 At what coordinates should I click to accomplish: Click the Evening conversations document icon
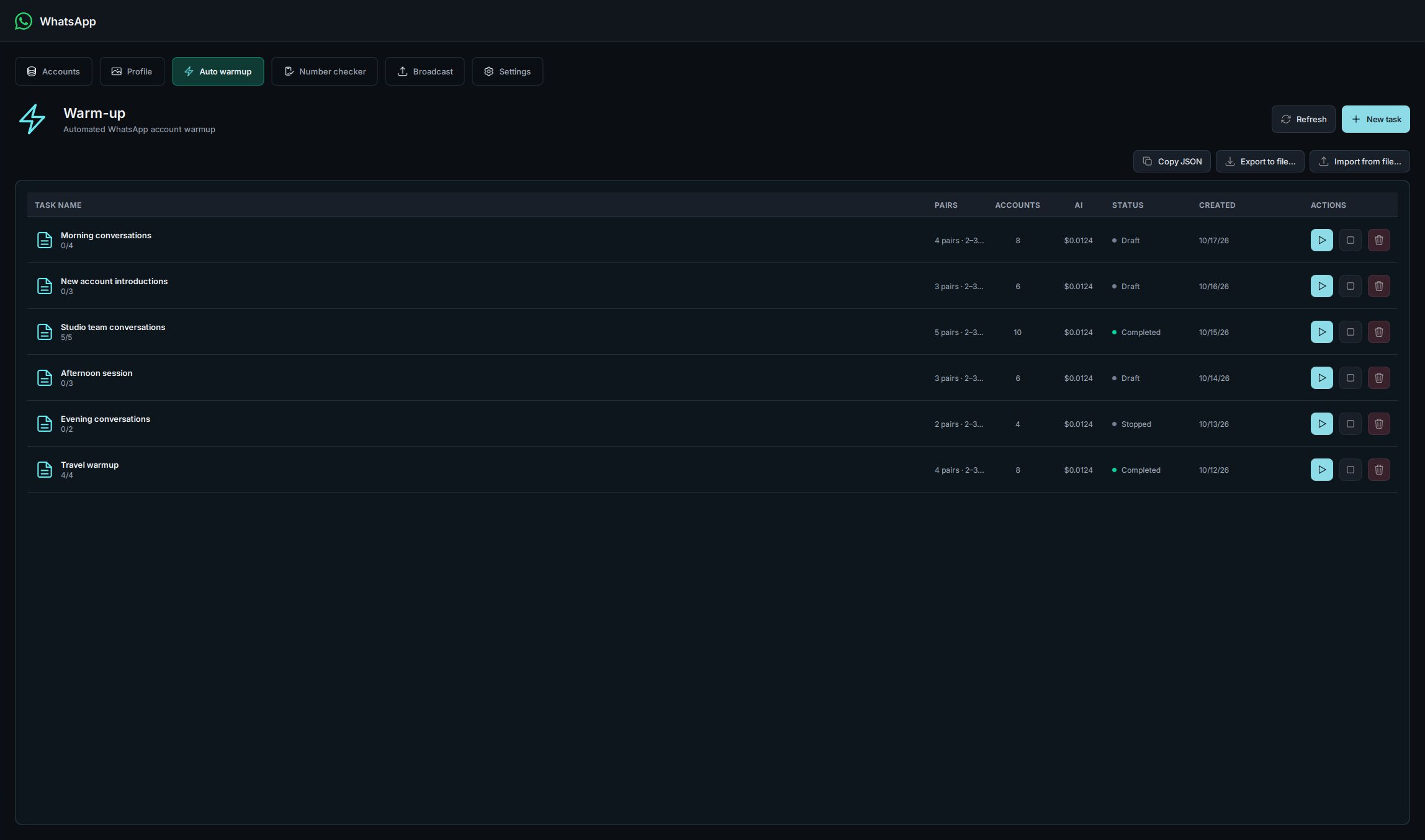coord(45,424)
